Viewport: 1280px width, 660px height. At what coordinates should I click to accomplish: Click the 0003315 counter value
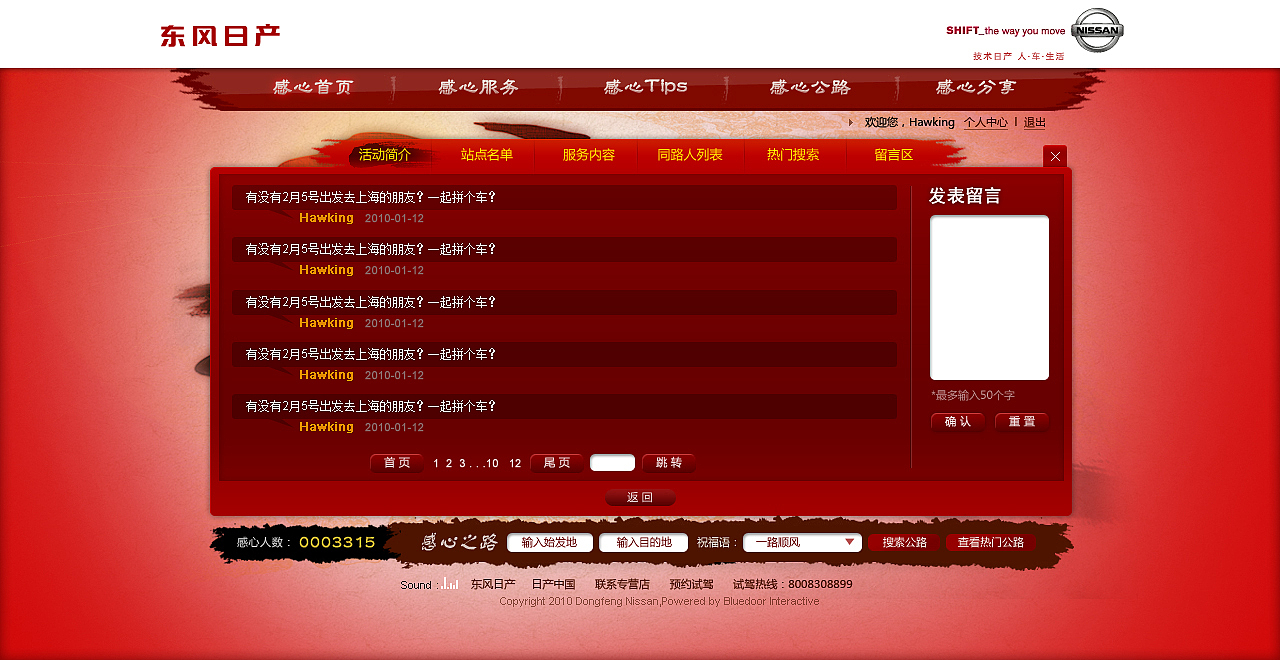(x=337, y=542)
